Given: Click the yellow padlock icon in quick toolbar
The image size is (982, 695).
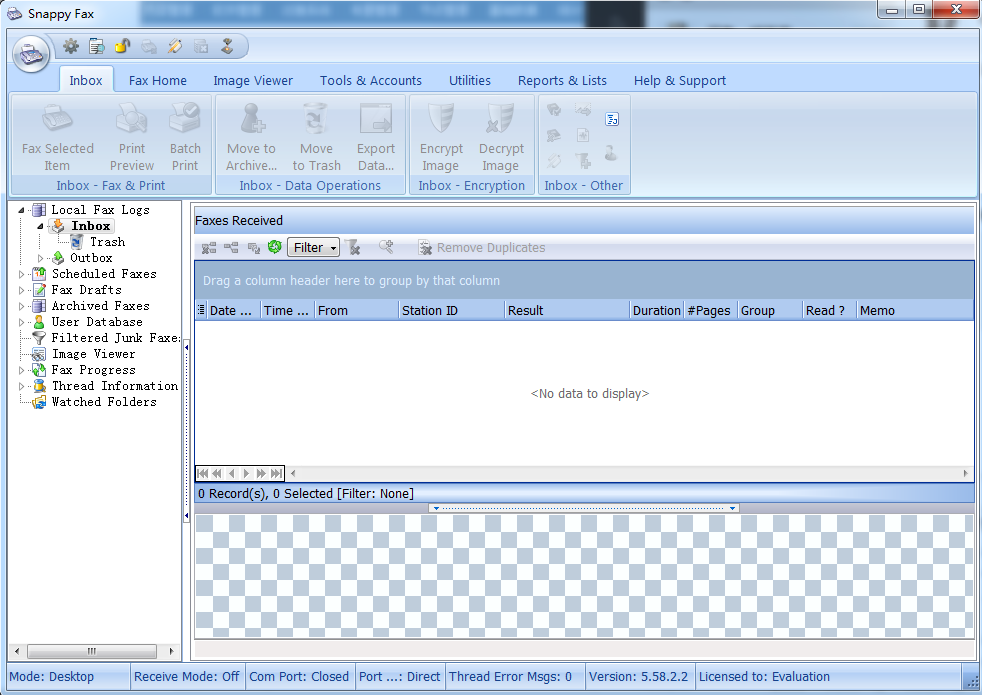Looking at the screenshot, I should coord(122,46).
